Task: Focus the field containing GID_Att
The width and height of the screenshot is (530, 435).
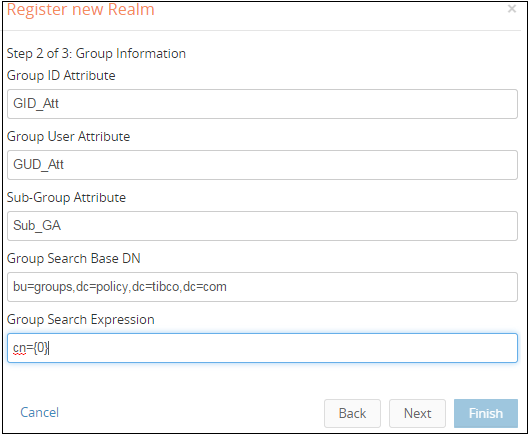Action: [262, 104]
